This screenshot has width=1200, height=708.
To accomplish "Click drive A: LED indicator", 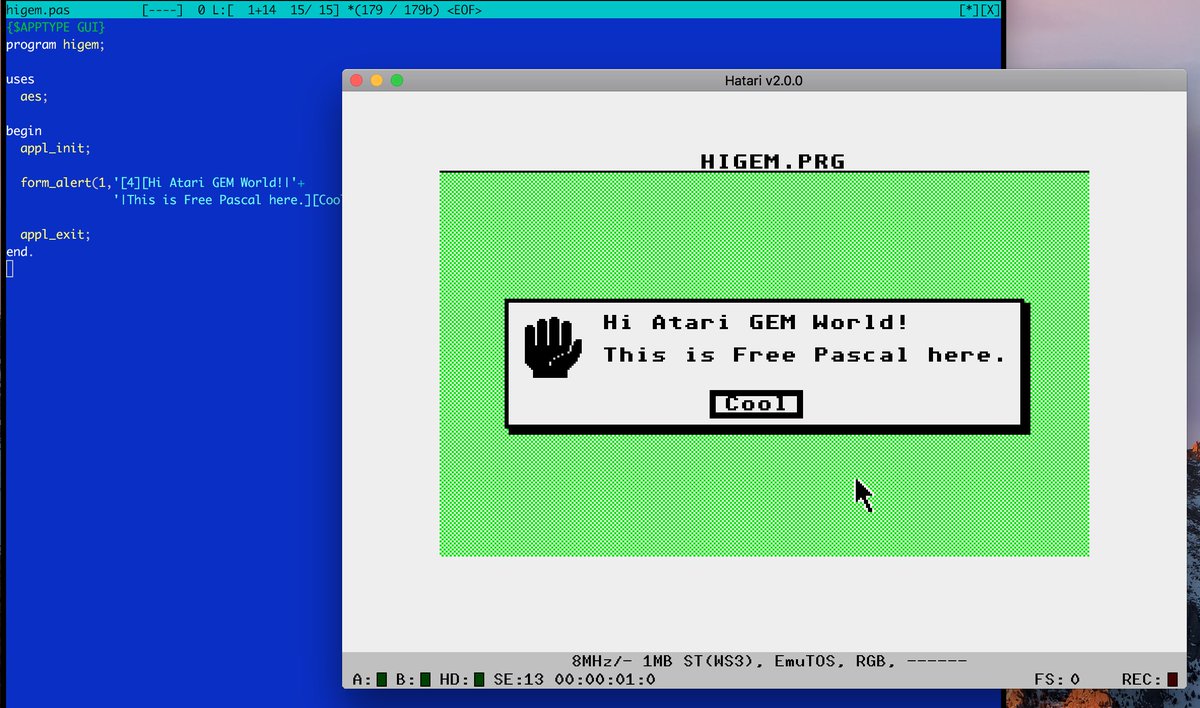I will pyautogui.click(x=382, y=680).
